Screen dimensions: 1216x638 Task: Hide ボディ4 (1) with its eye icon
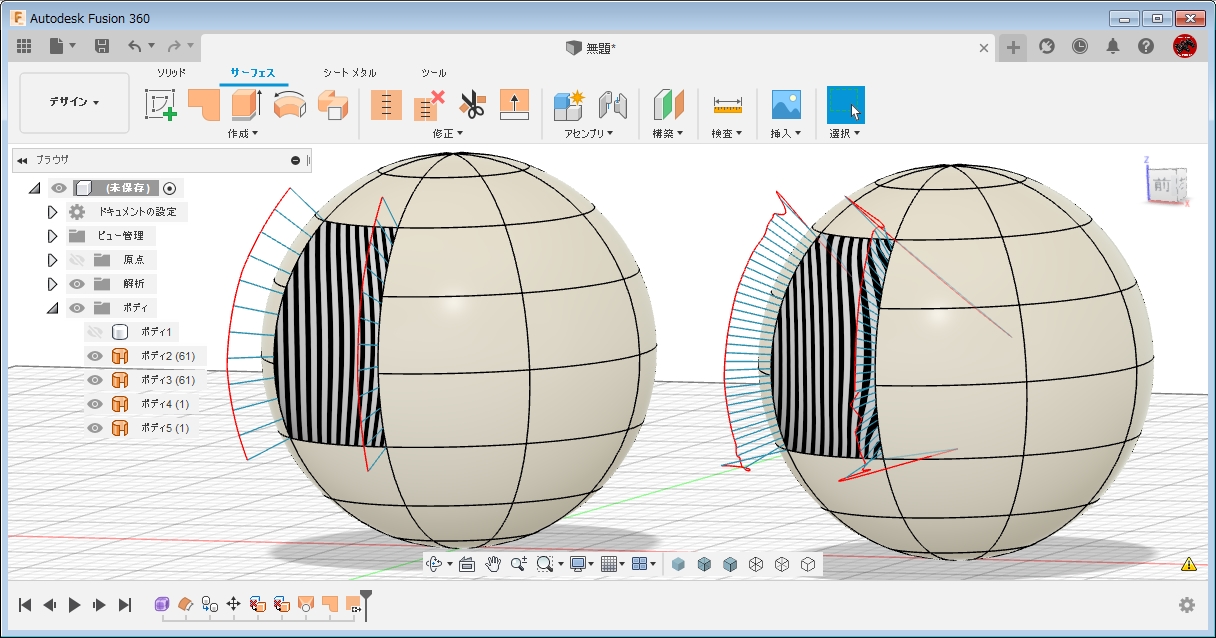[x=95, y=404]
